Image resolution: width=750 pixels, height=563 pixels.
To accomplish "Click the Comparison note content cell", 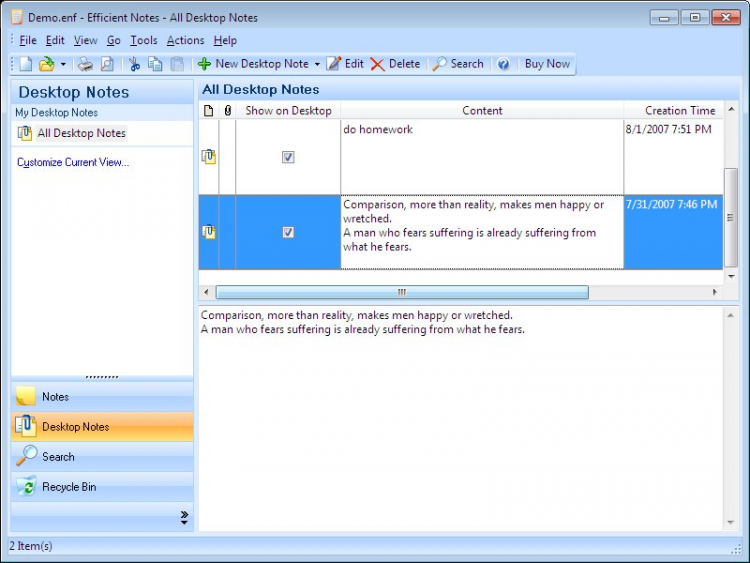I will 482,232.
